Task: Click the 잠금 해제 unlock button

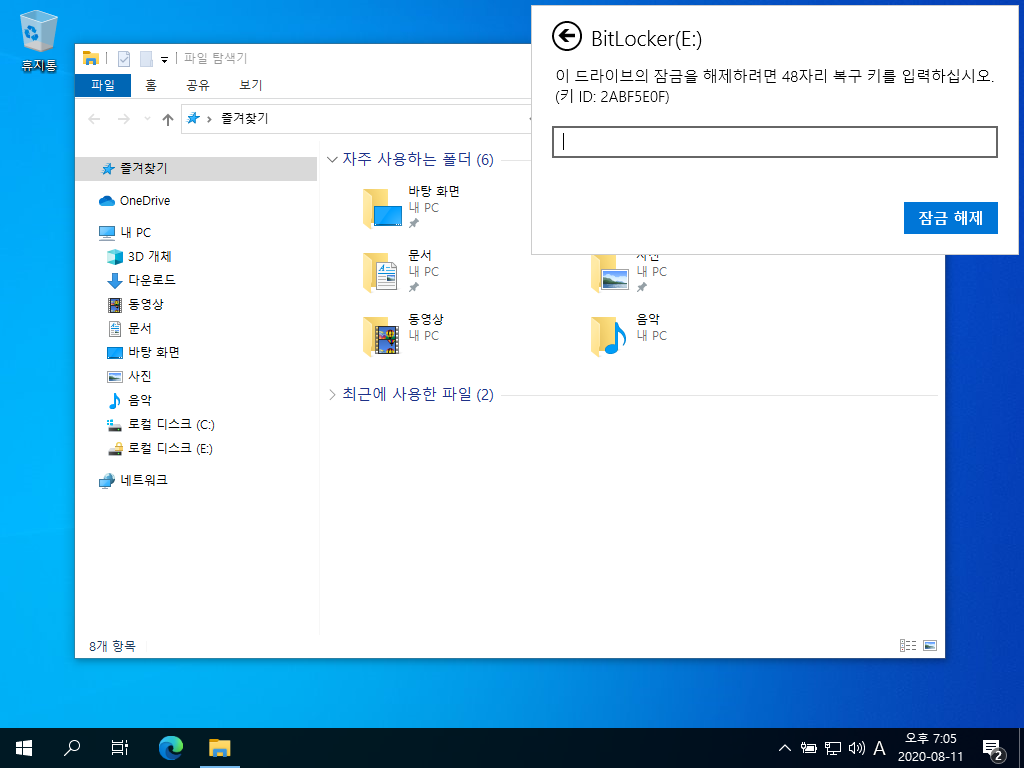Action: 950,217
